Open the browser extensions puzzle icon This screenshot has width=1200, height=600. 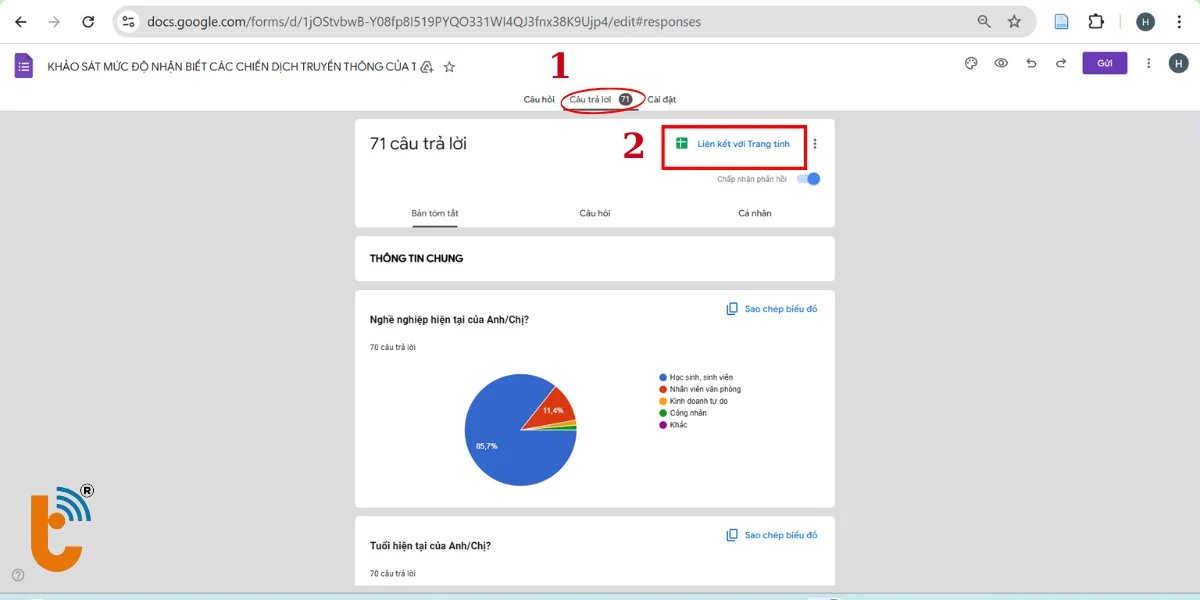(x=1096, y=21)
